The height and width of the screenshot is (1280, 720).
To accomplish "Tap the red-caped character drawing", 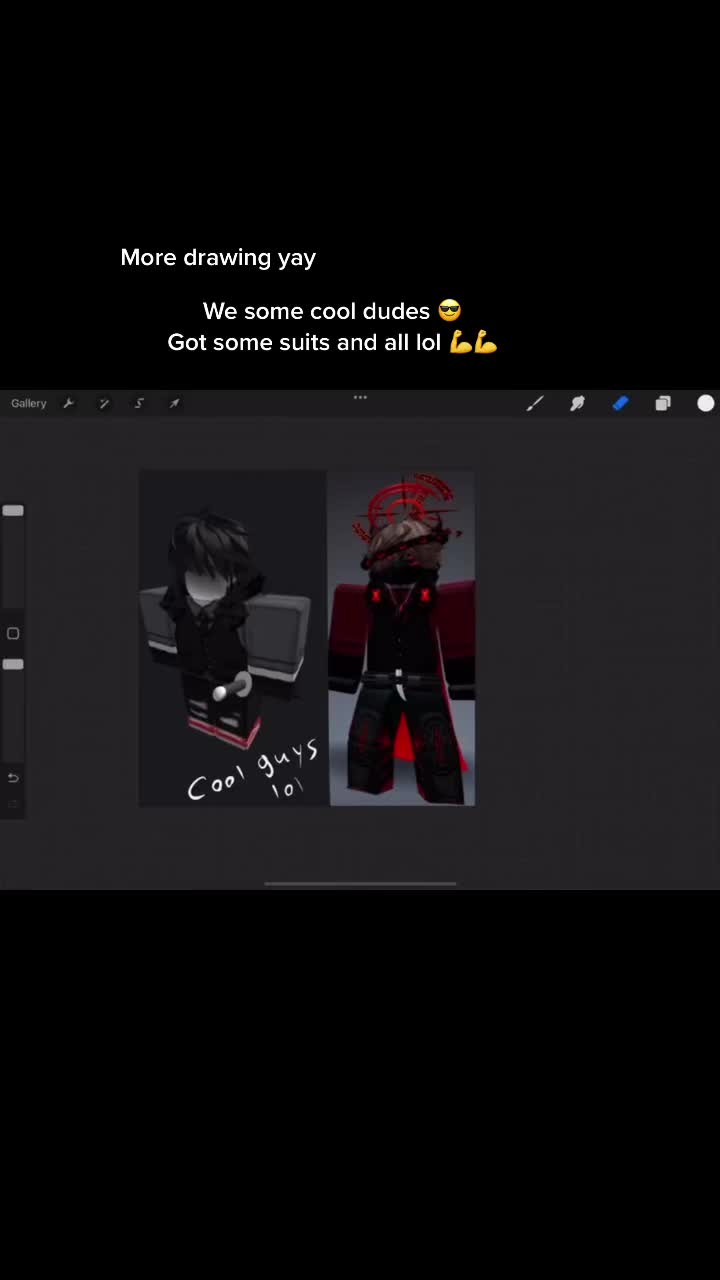I will [402, 640].
